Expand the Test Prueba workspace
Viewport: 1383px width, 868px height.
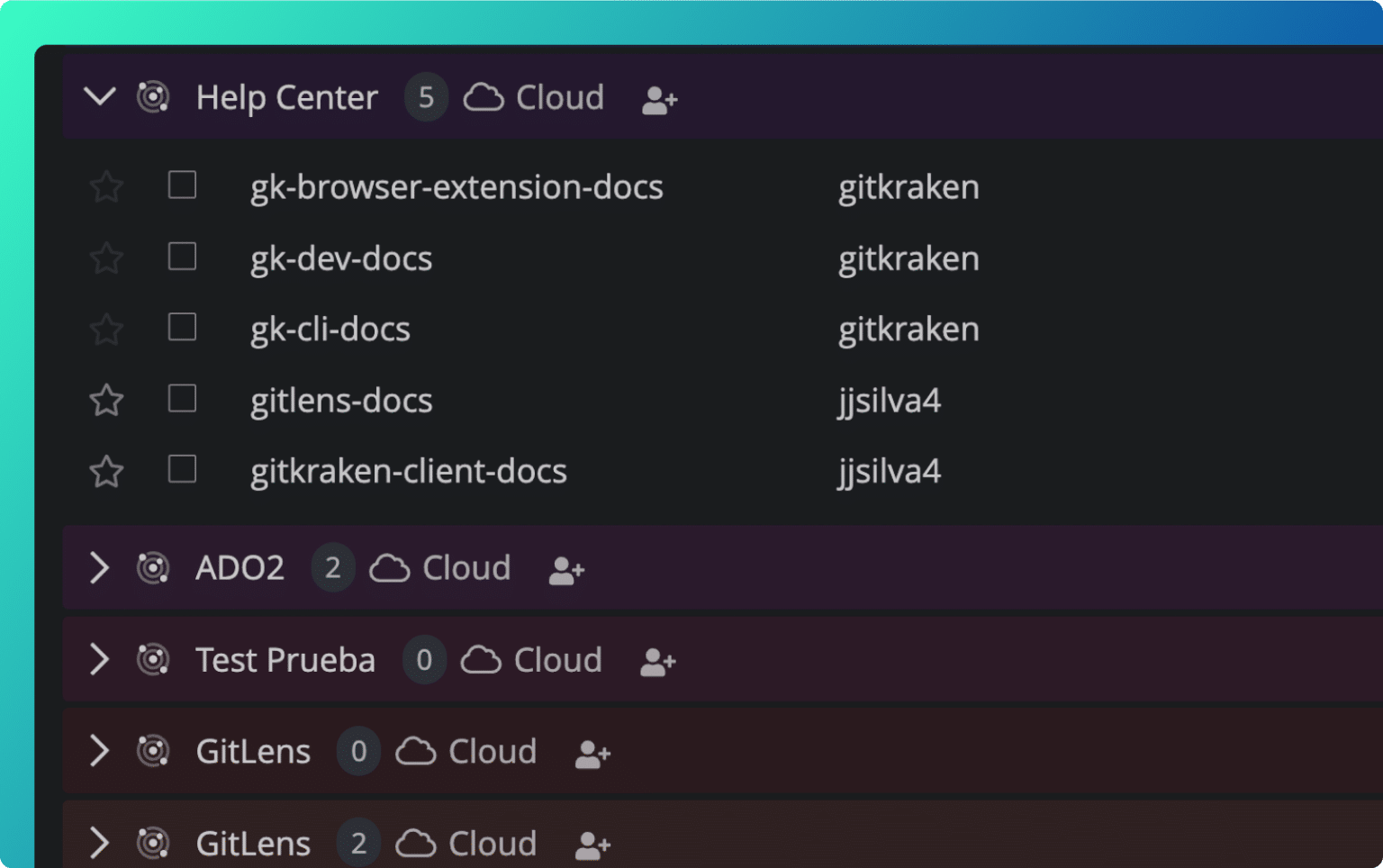click(98, 660)
